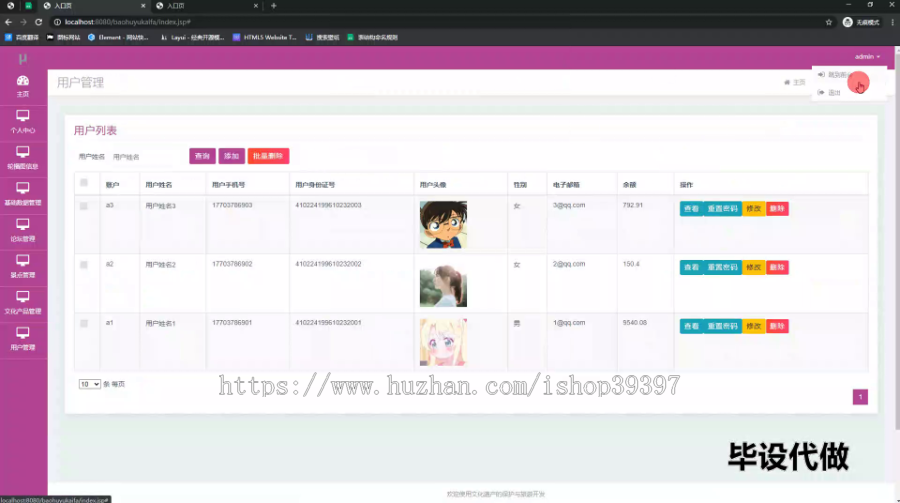Click the ID number 410224199610232001
Image resolution: width=900 pixels, height=503 pixels.
[x=328, y=323]
